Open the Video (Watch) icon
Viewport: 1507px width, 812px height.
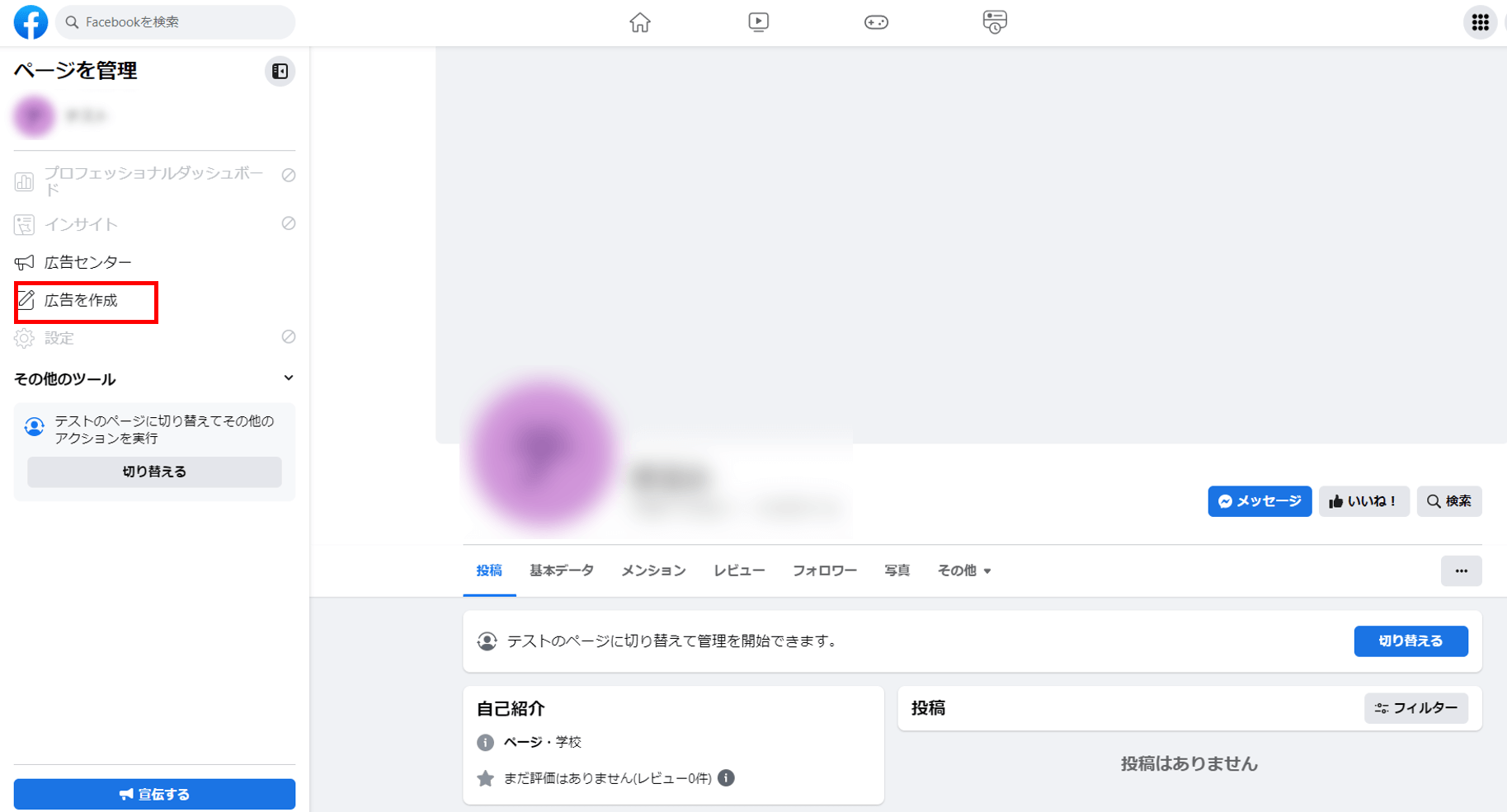pyautogui.click(x=758, y=22)
